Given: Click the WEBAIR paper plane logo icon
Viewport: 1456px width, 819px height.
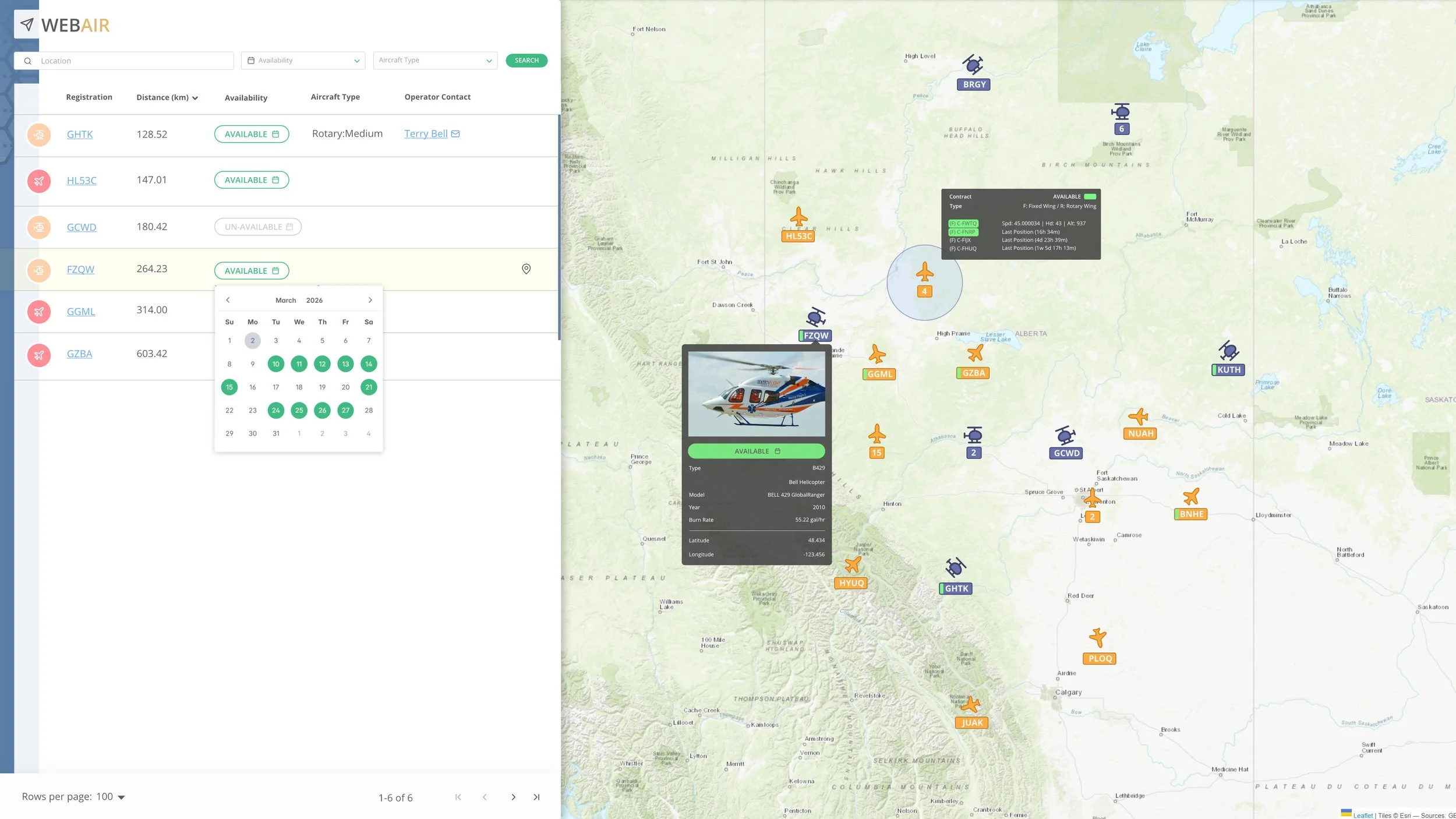Looking at the screenshot, I should [x=27, y=24].
